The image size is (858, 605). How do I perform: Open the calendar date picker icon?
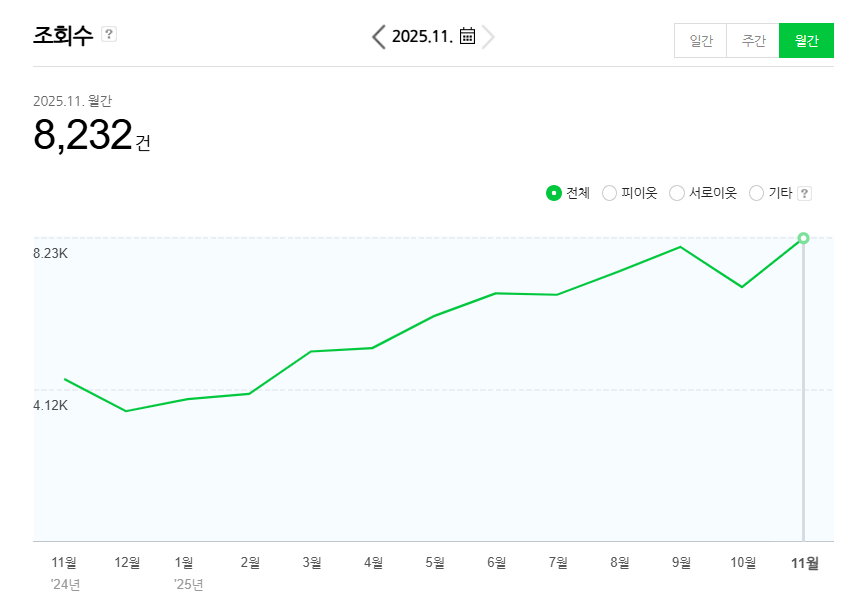point(467,37)
